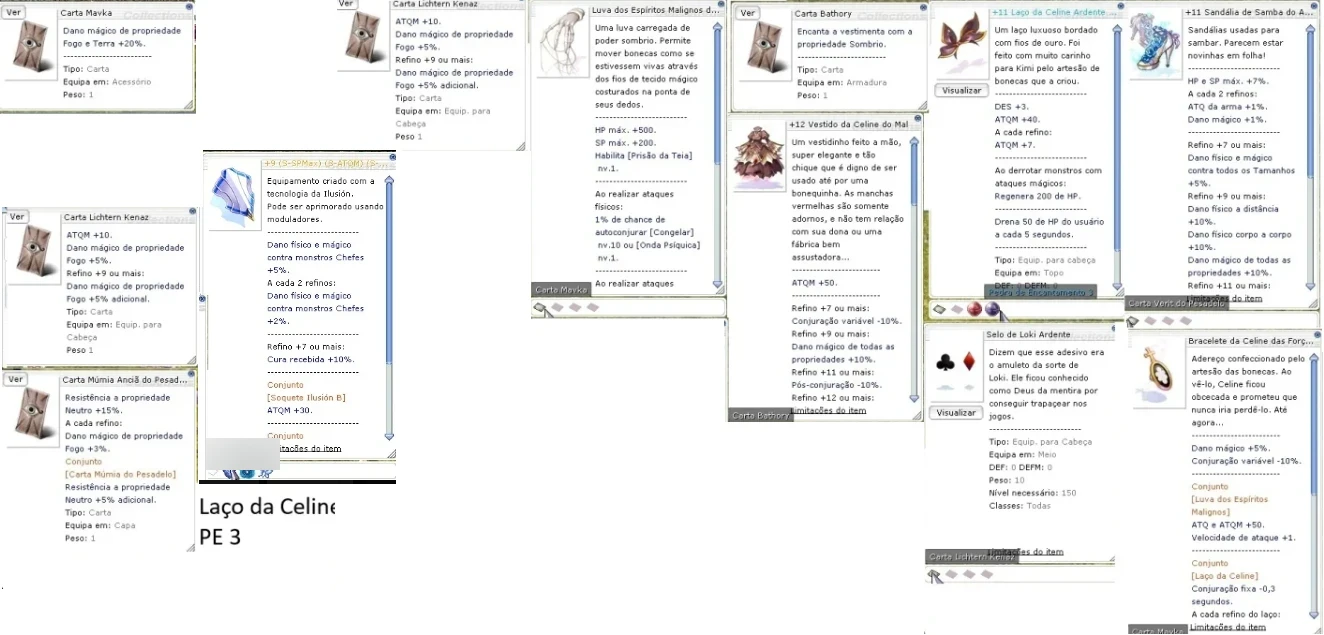Click the Sandália de Samba shoe image
Viewport: 1324px width, 635px height.
[x=1156, y=48]
